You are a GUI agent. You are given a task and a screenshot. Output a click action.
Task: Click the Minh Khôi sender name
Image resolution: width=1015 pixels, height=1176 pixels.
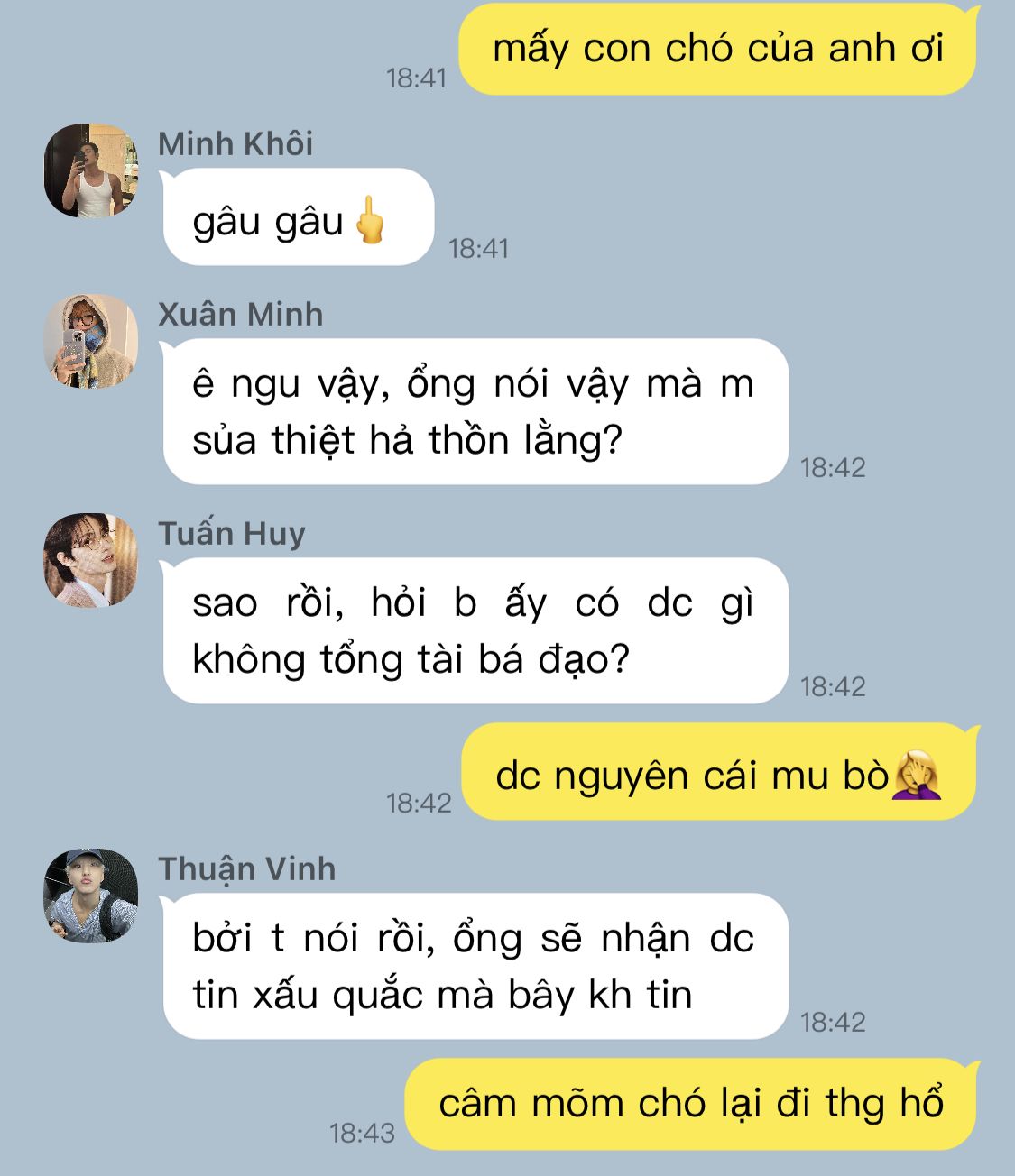click(235, 143)
